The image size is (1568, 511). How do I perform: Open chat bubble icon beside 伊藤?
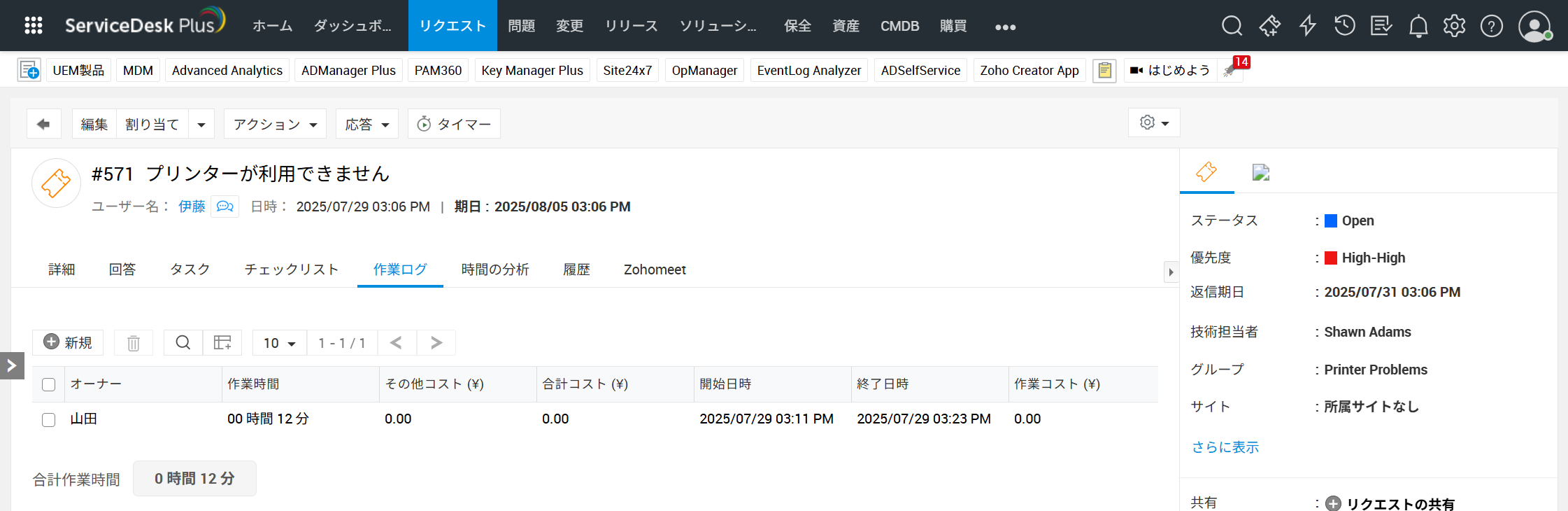225,206
